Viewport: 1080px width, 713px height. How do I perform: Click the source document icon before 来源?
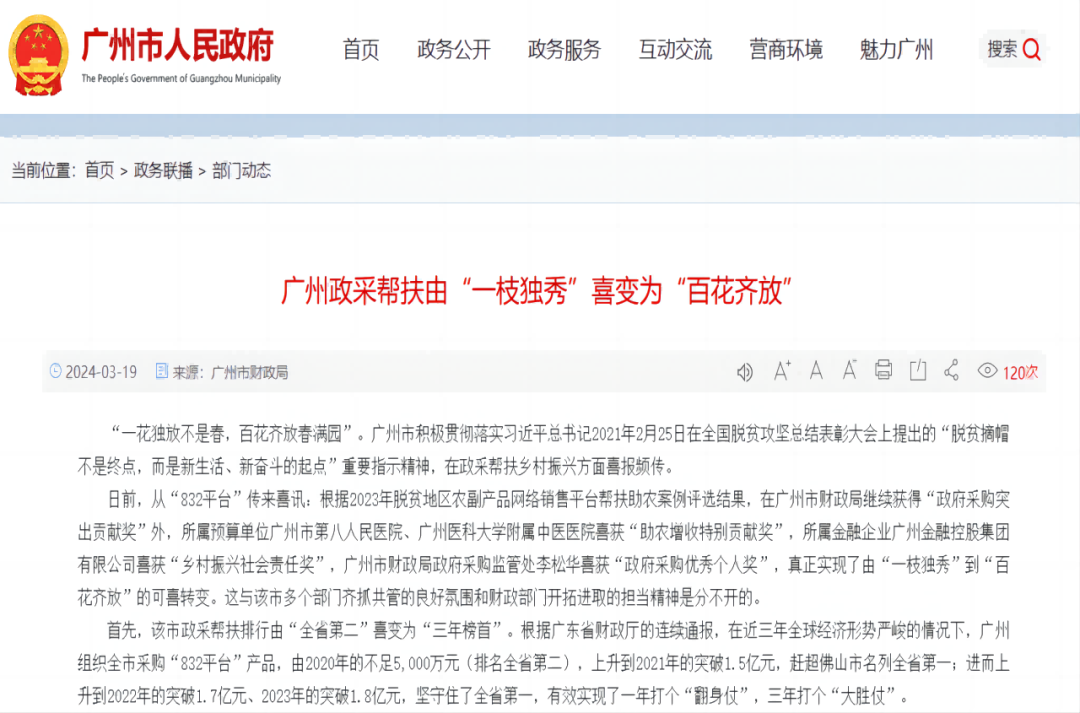(x=161, y=372)
